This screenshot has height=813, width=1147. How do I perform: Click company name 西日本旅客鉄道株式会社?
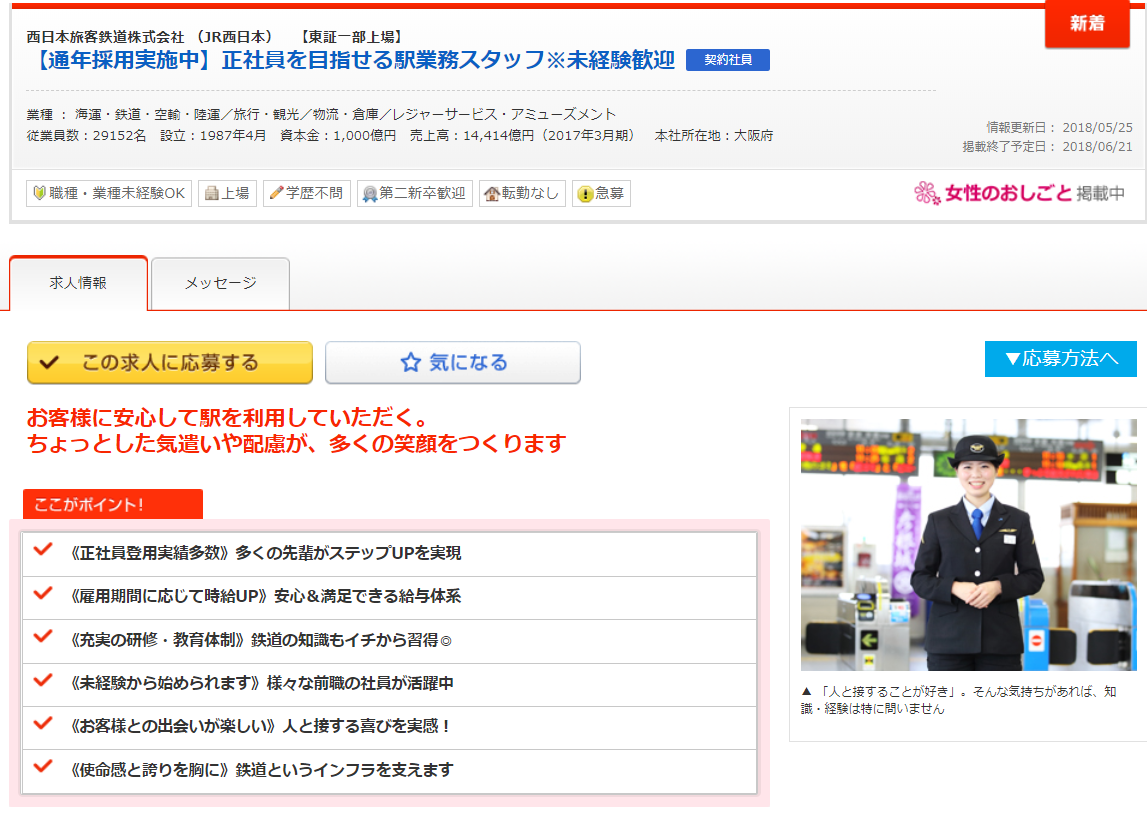click(105, 37)
